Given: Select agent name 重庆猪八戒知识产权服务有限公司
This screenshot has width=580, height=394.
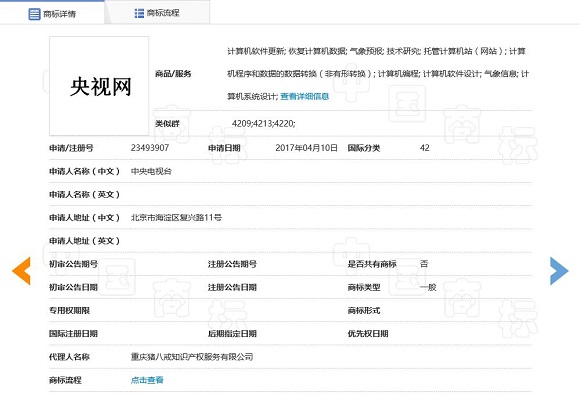Looking at the screenshot, I should (192, 357).
